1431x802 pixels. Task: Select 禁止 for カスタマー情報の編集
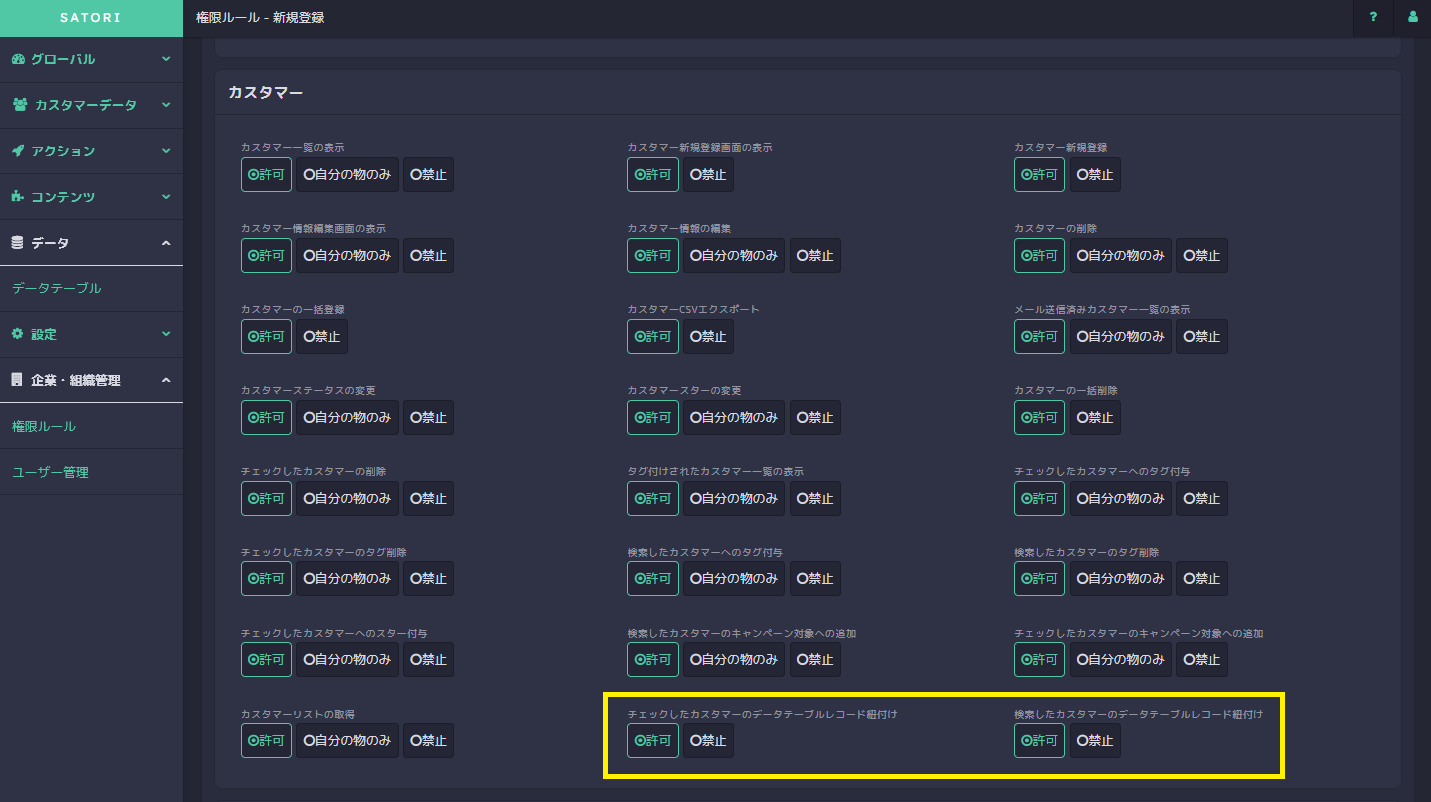click(815, 255)
